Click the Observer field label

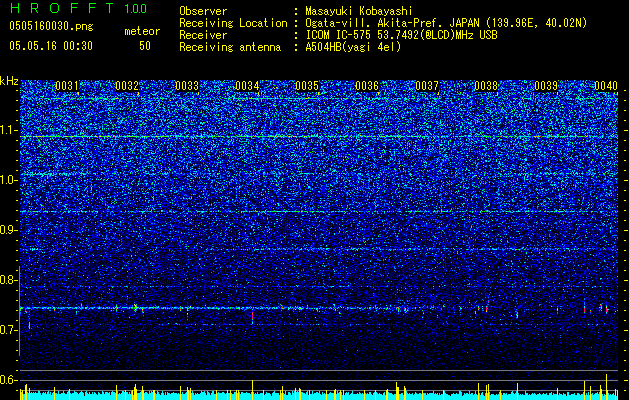tap(203, 11)
